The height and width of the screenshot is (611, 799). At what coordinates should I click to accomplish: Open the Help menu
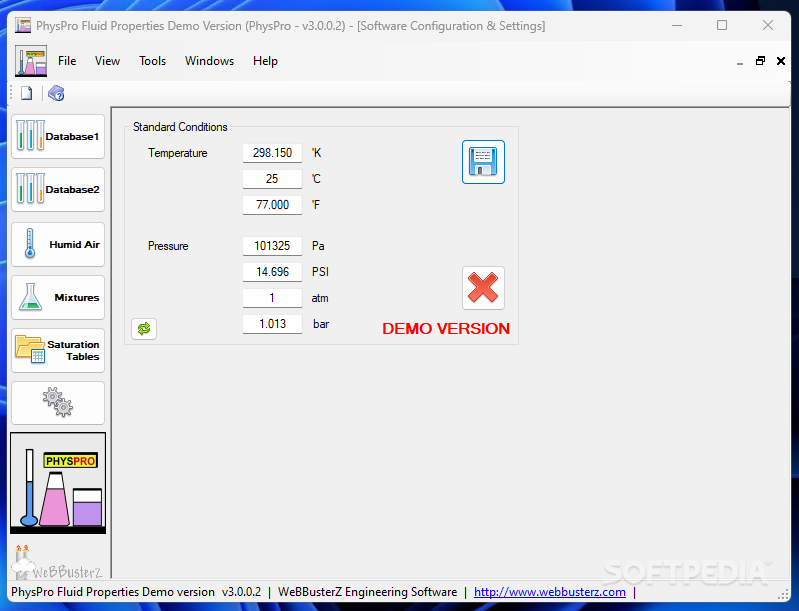[265, 61]
